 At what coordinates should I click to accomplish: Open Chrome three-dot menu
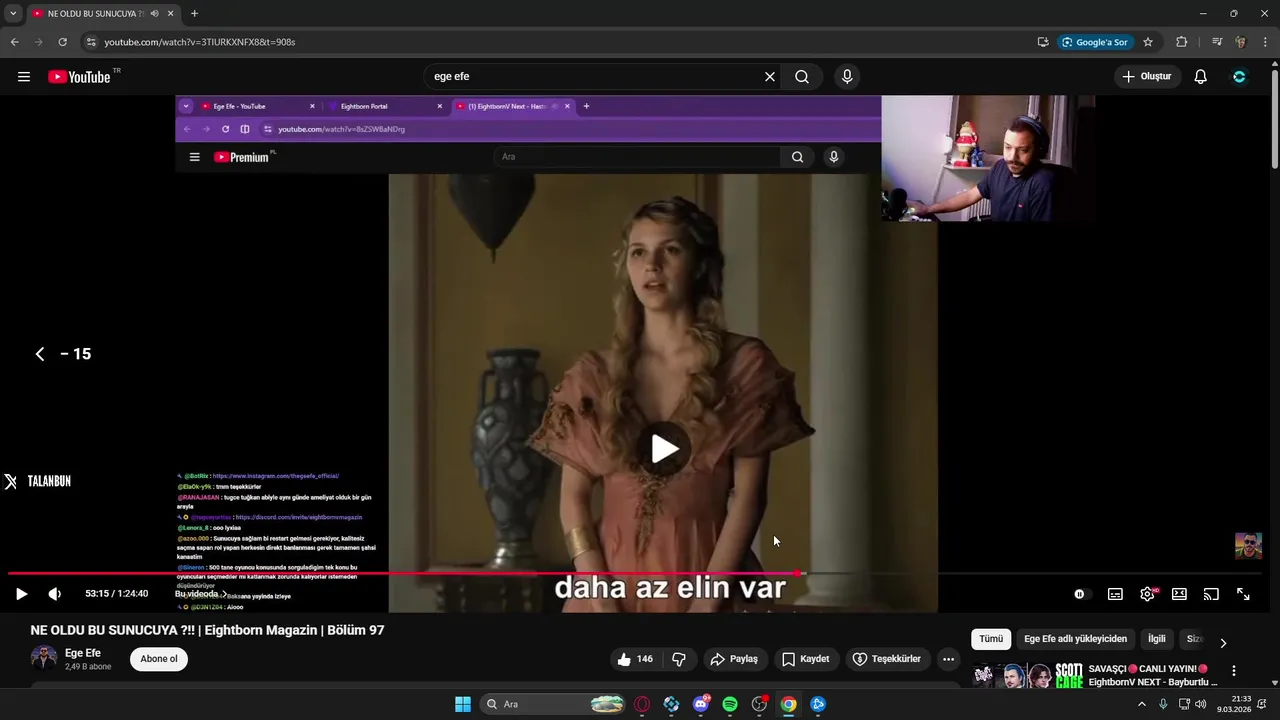pyautogui.click(x=1266, y=42)
